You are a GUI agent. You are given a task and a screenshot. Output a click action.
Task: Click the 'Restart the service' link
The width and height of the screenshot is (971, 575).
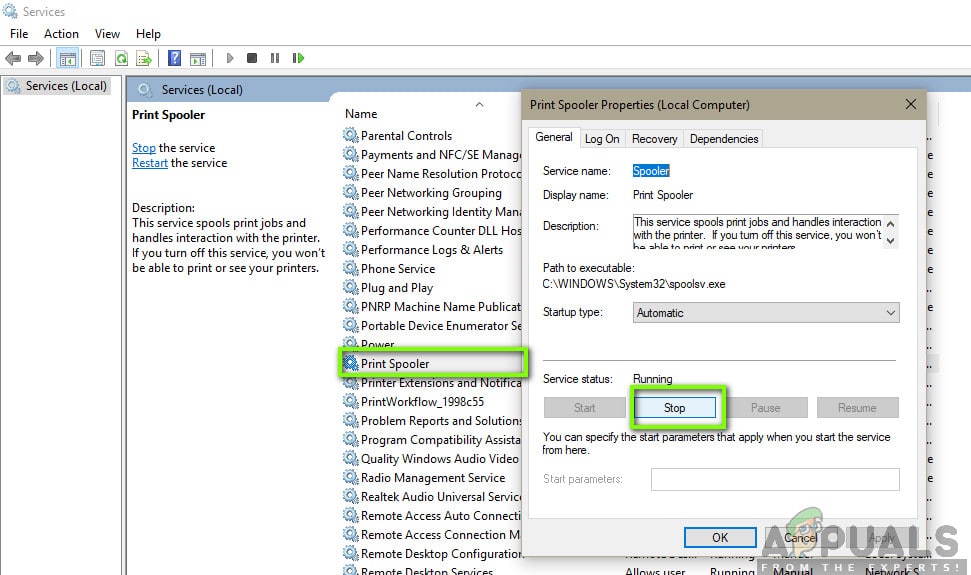tap(150, 163)
